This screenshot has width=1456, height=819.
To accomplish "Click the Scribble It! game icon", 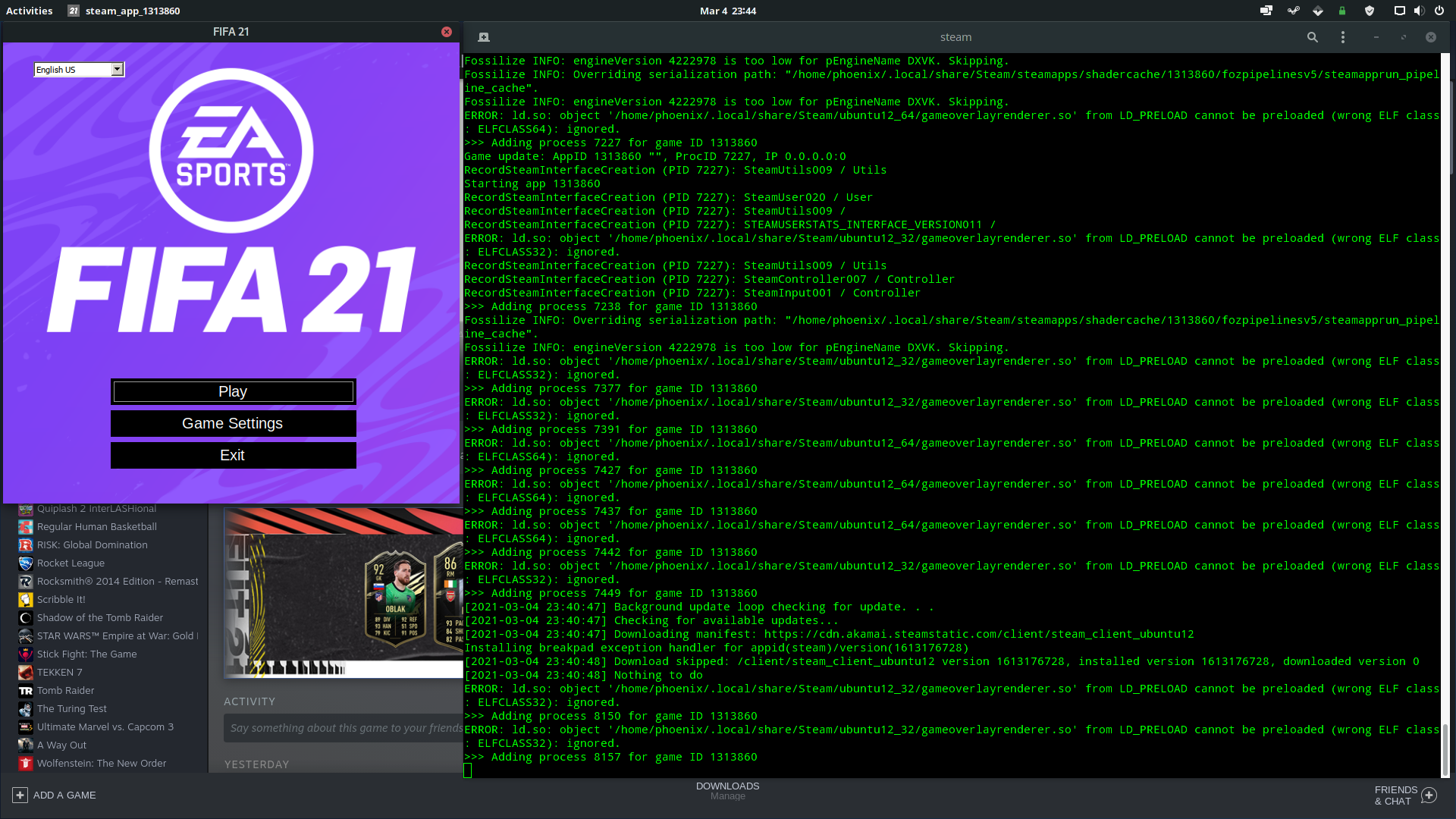I will (26, 600).
